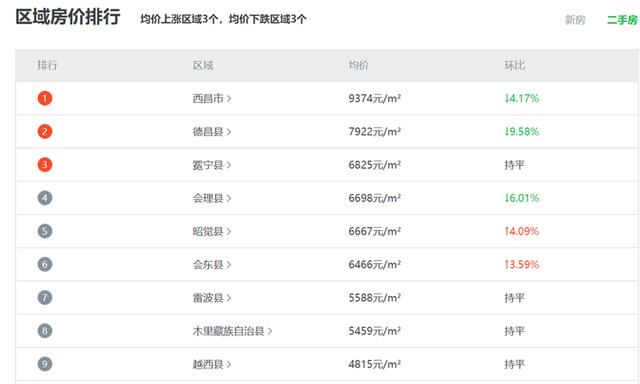Click the chevron after 木里藏族自治县
Screen dimensions: 640x384
[x=270, y=331]
